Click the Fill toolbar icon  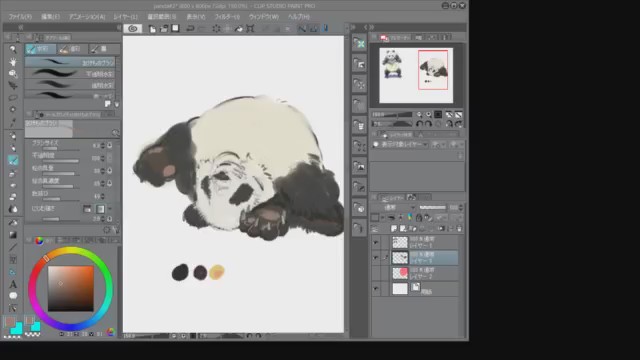239,29
